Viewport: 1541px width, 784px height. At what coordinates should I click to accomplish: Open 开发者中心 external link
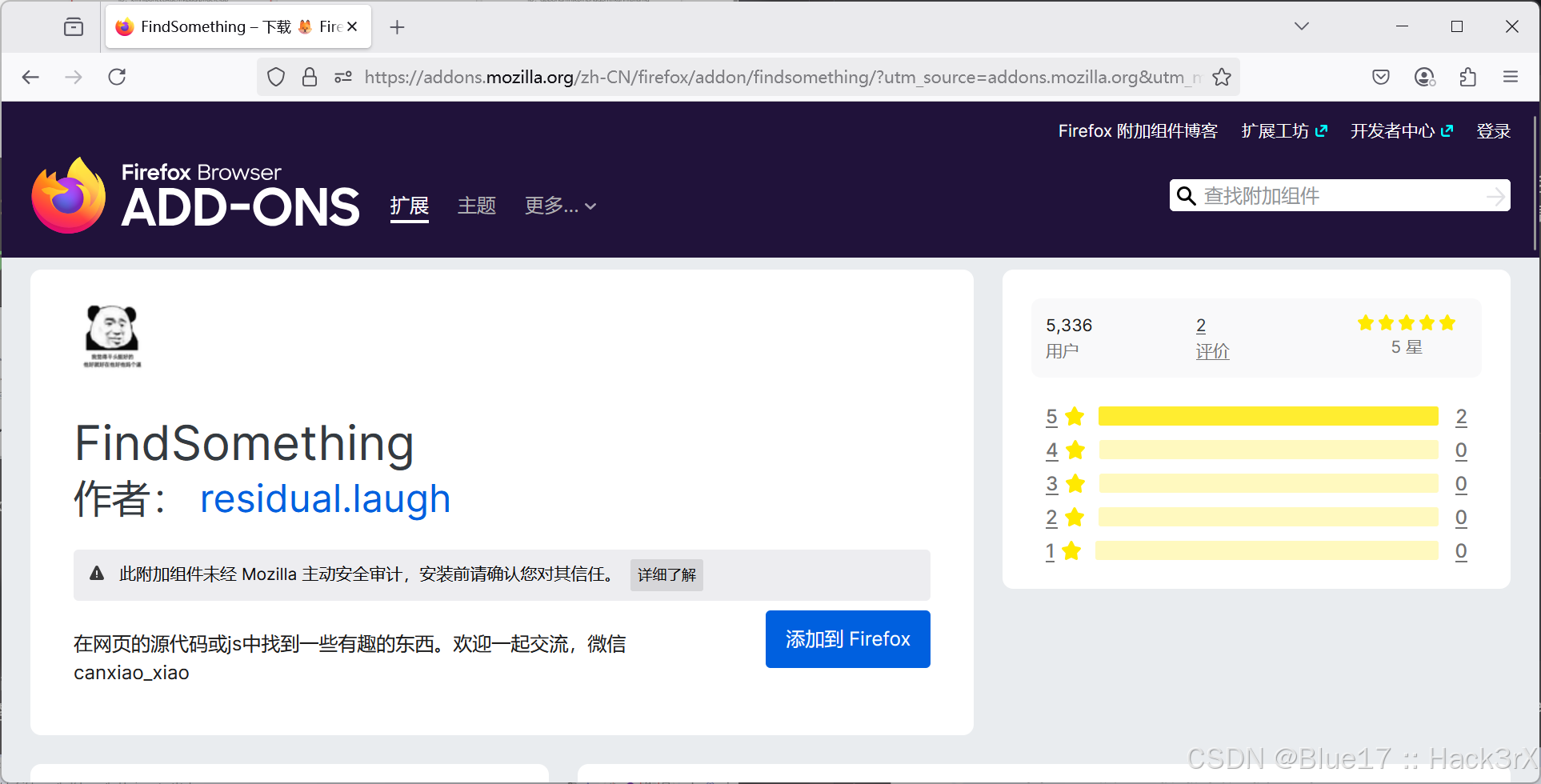(1402, 131)
